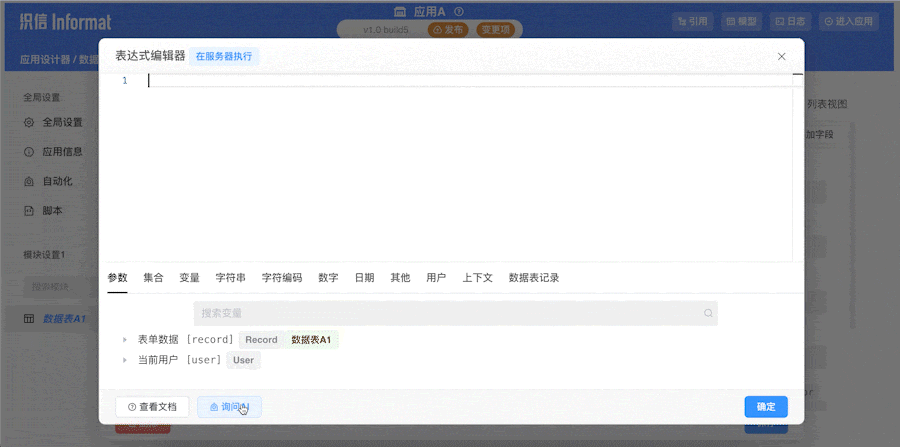Viewport: 900px width, 447px height.
Task: Select the 字符编码 tab
Action: pos(282,278)
